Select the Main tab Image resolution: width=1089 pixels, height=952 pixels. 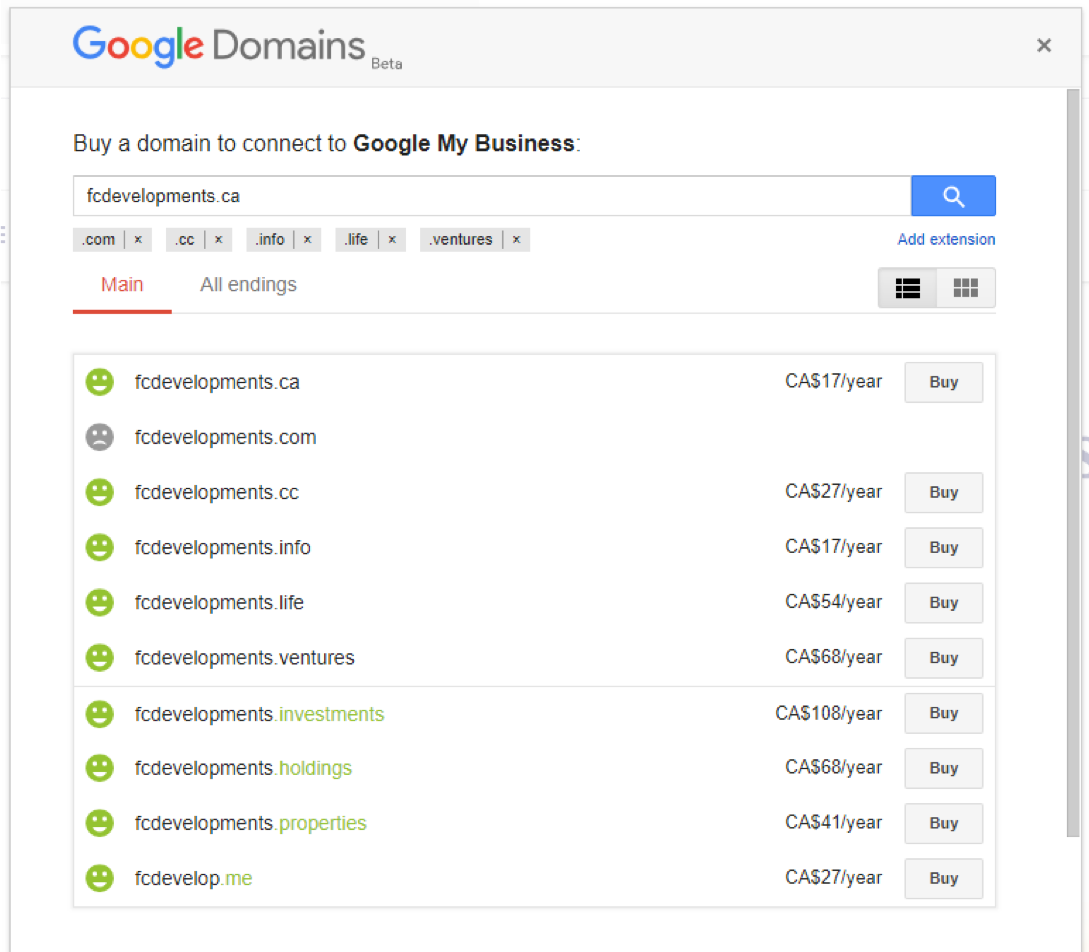coord(122,285)
